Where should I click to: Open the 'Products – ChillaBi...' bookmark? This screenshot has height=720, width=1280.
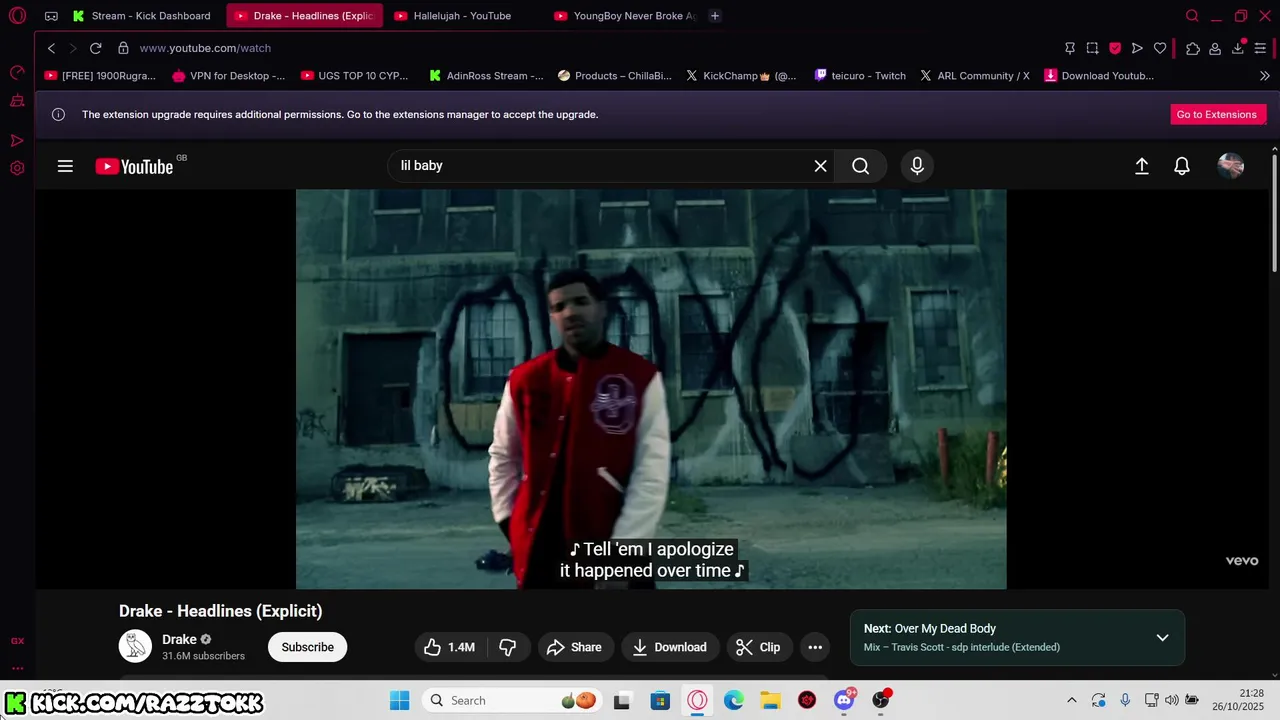pos(614,76)
